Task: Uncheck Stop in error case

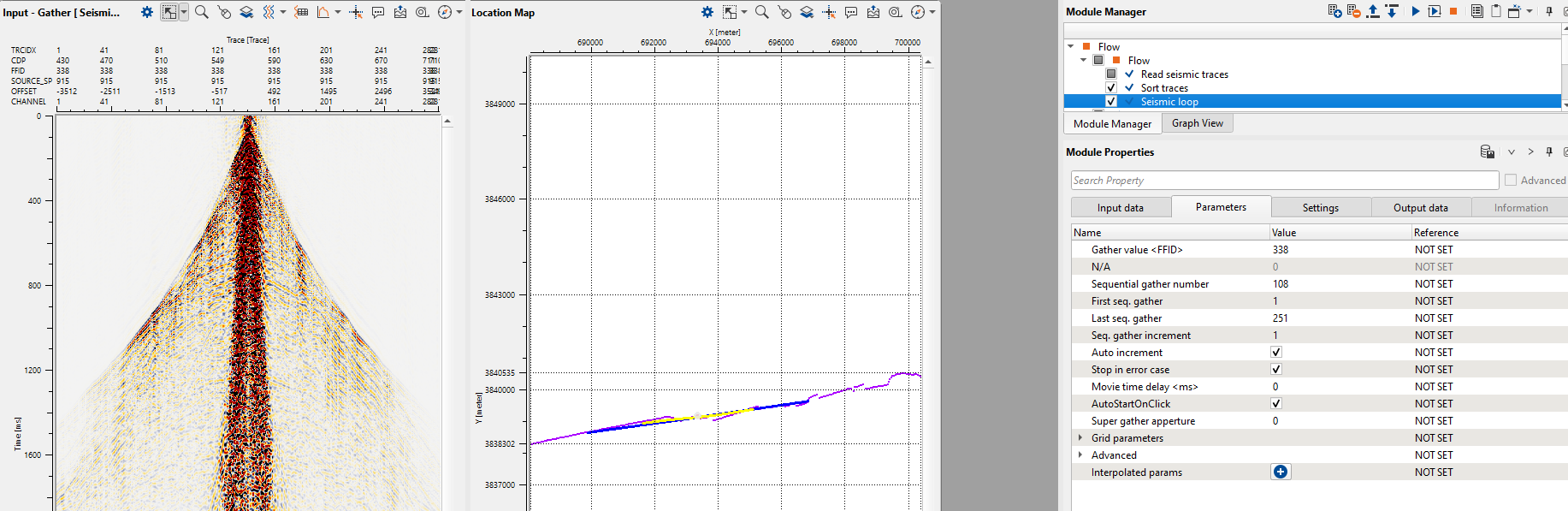Action: [x=1275, y=370]
